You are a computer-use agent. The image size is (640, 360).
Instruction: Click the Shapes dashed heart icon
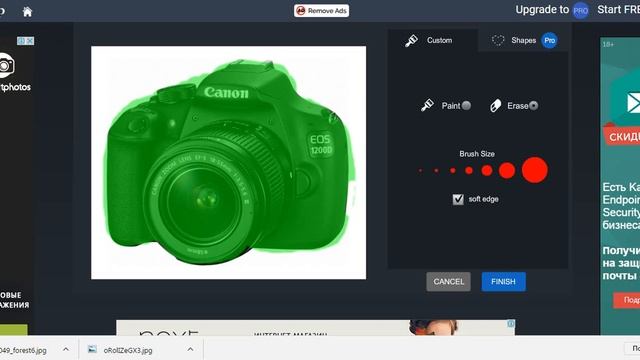click(498, 40)
